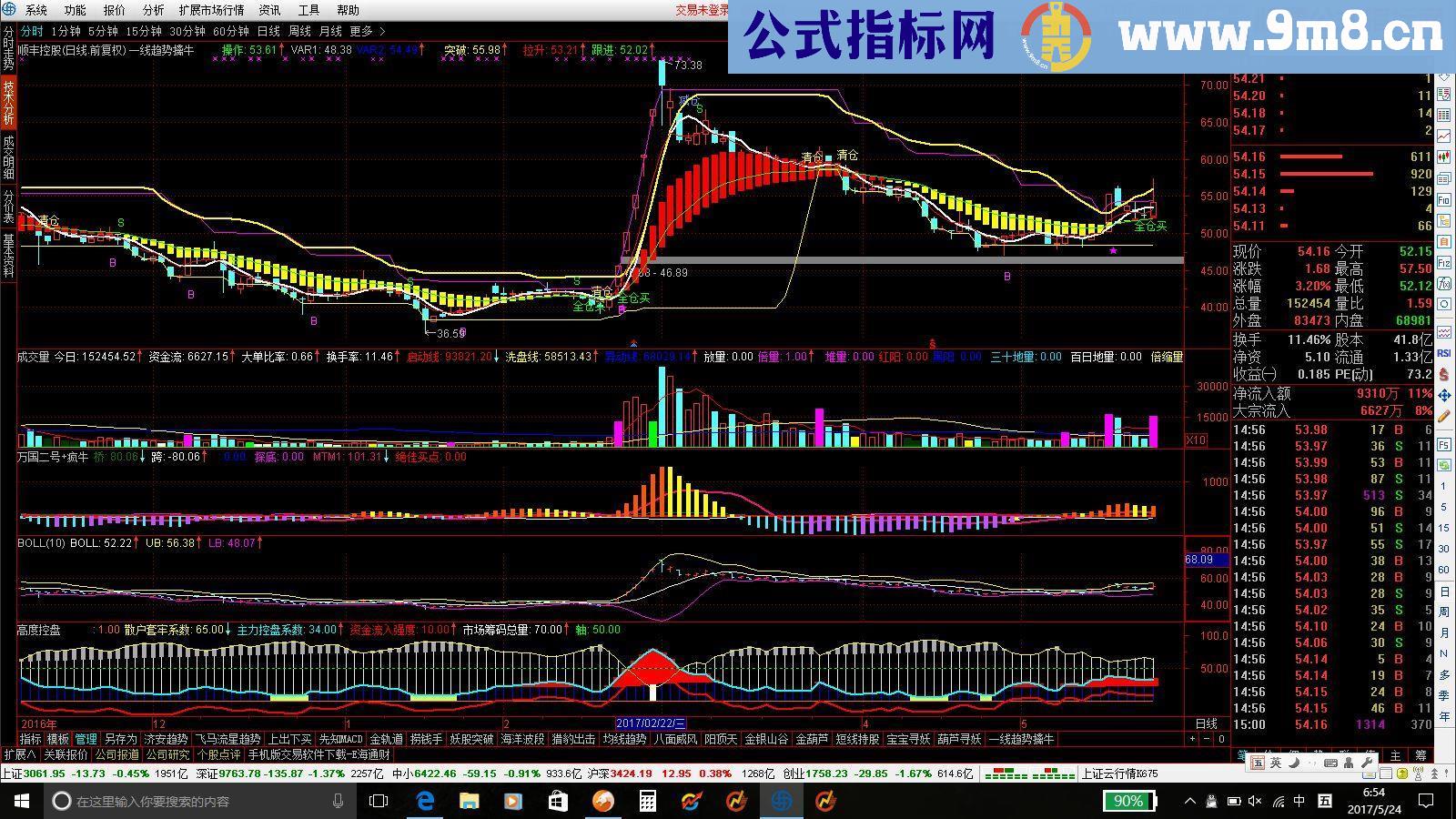Click the 90% progress control in taskbar
This screenshot has width=1456, height=819.
click(x=1127, y=801)
